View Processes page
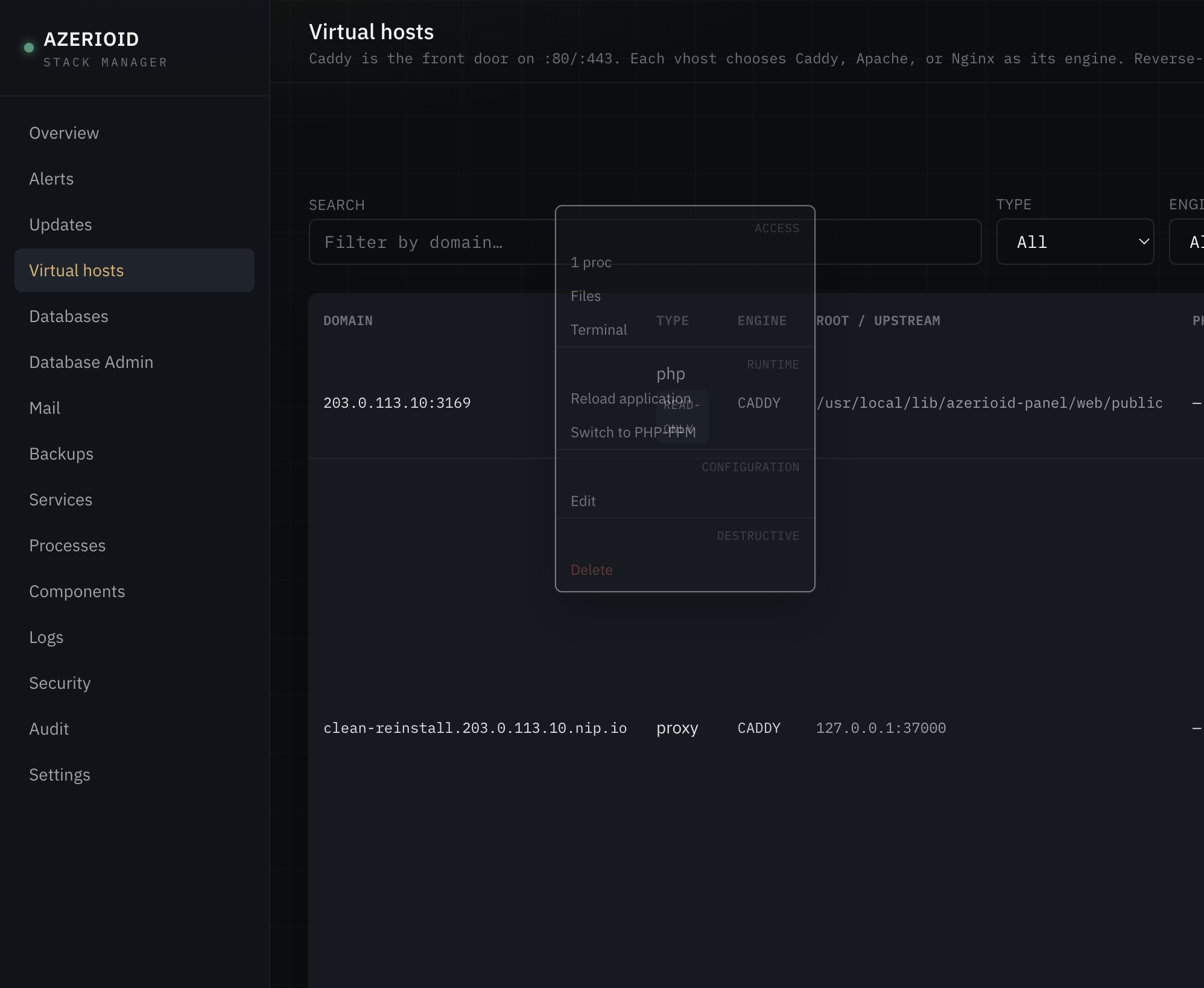The height and width of the screenshot is (988, 1204). (135, 545)
